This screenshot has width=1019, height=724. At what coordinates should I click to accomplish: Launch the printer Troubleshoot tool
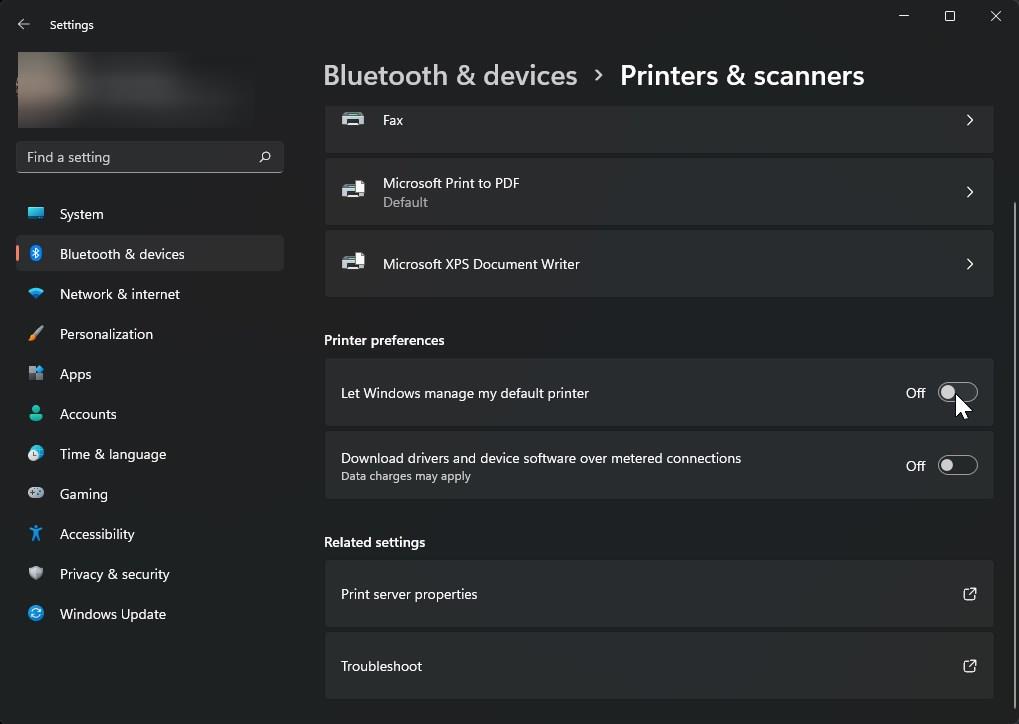coord(659,666)
